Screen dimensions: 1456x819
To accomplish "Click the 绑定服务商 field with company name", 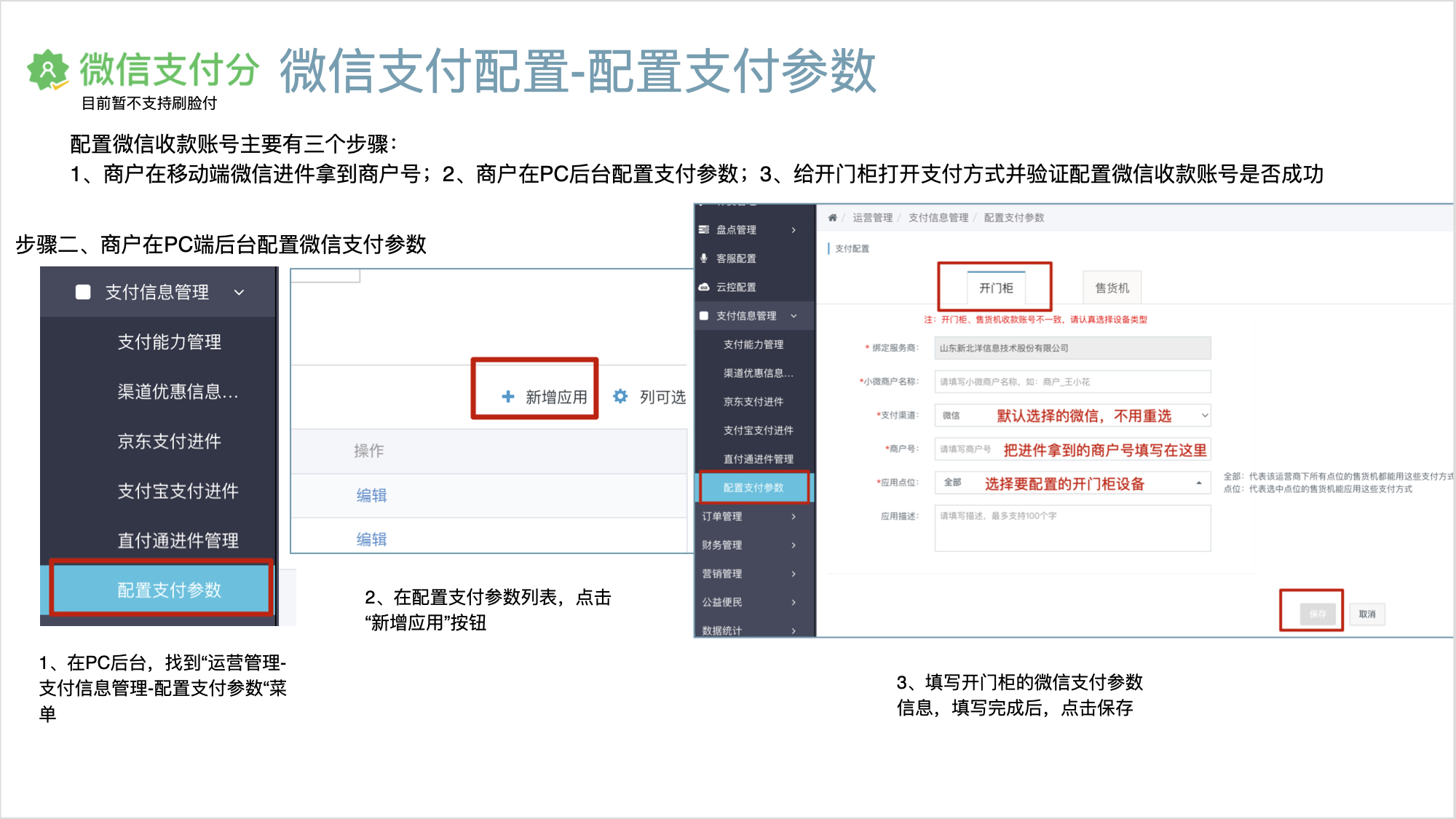I will [1072, 348].
